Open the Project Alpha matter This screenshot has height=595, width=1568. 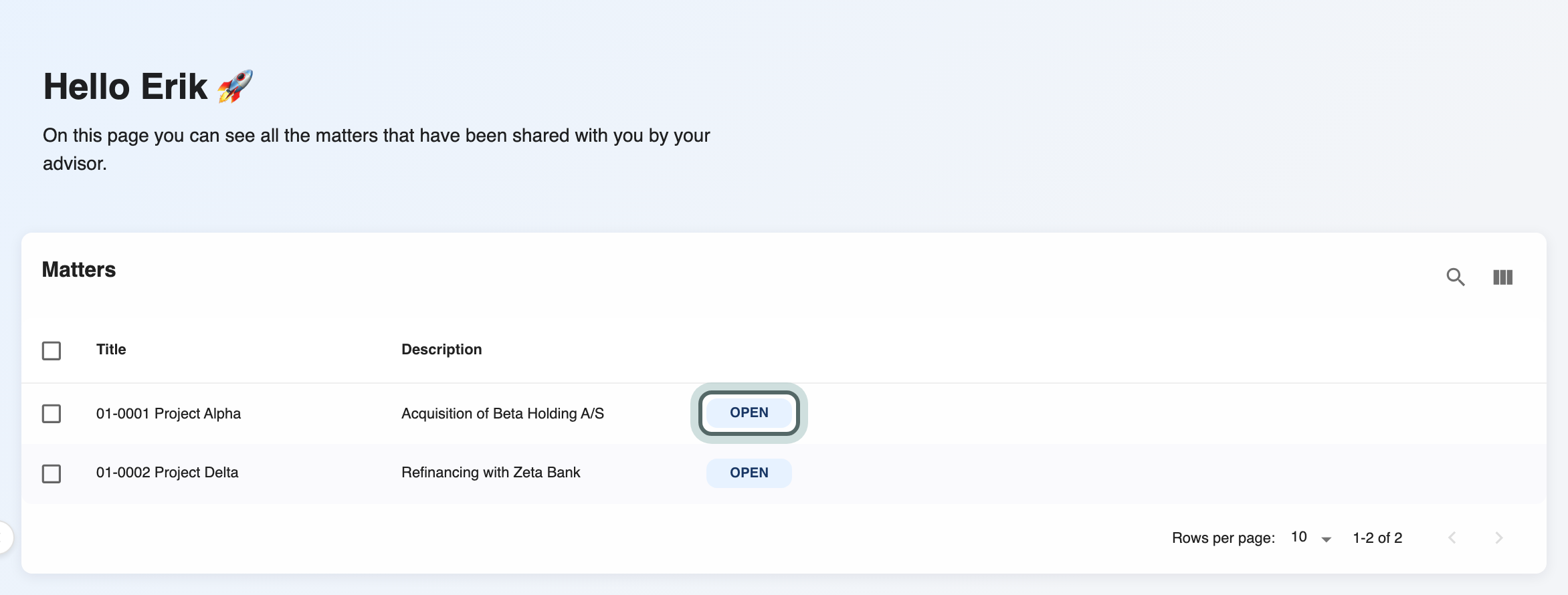[x=749, y=413]
